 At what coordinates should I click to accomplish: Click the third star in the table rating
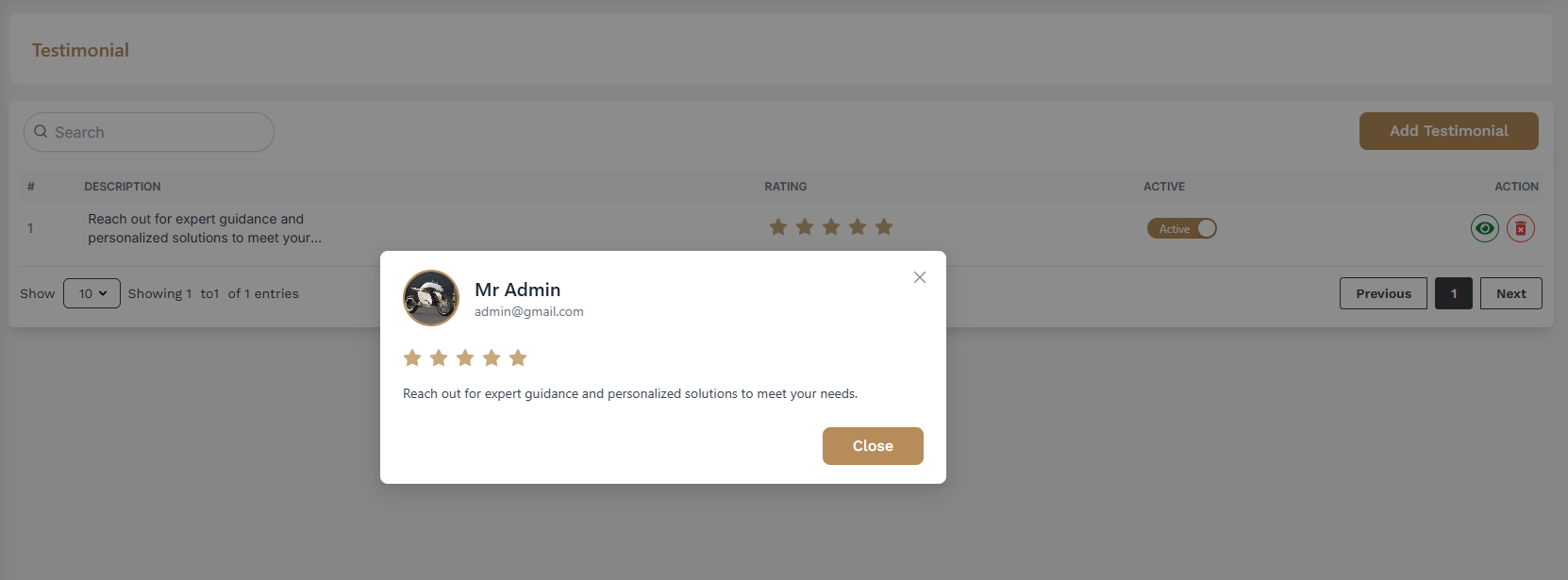pyautogui.click(x=831, y=226)
